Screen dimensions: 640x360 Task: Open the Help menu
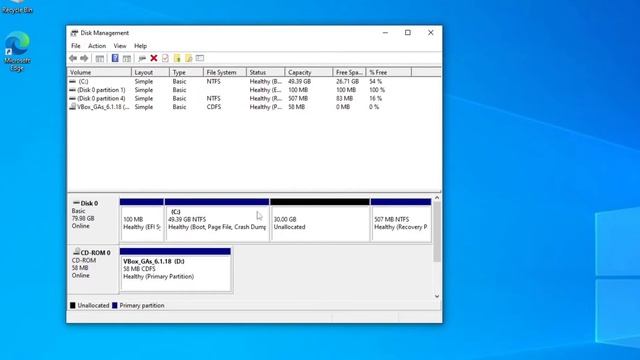click(140, 46)
